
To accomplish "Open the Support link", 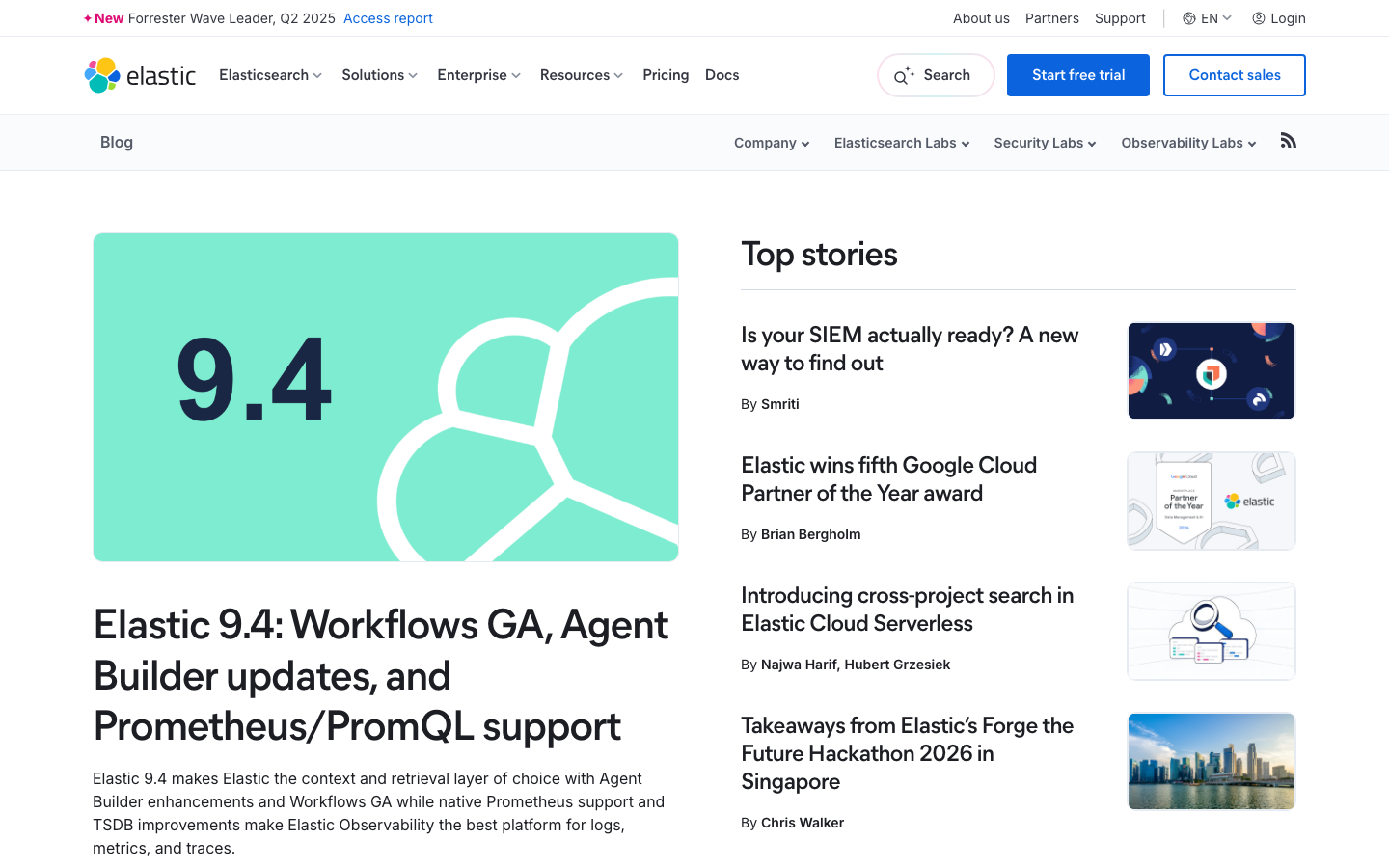I will 1120,18.
